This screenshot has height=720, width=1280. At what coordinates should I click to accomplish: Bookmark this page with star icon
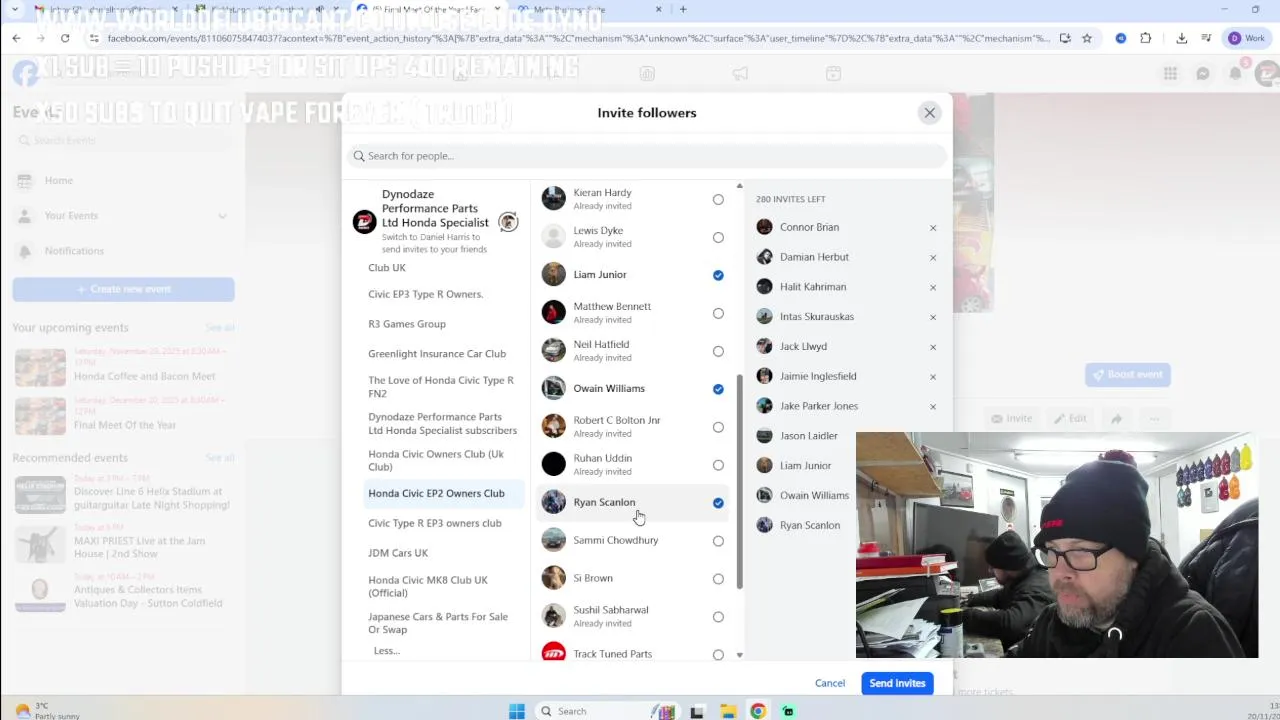(x=1087, y=38)
